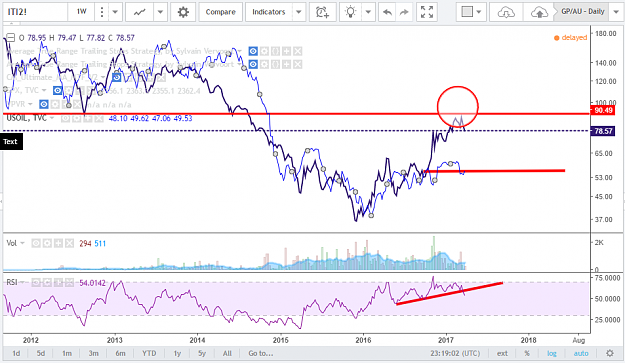Screen dimensions: 625x363
Task: Click the line chart style icon
Action: click(x=140, y=12)
